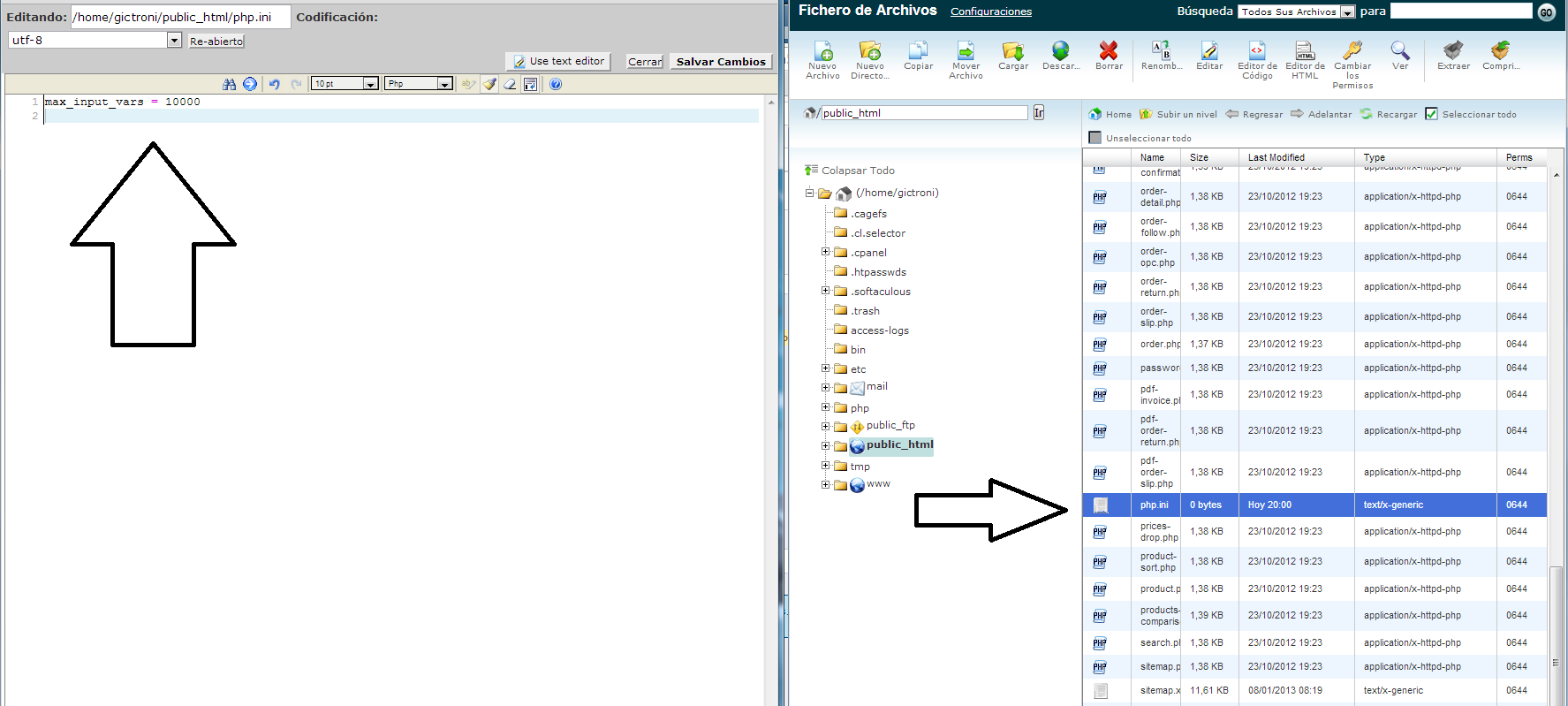The width and height of the screenshot is (1568, 706).
Task: Click the Comprimir archive icon
Action: tap(1500, 51)
